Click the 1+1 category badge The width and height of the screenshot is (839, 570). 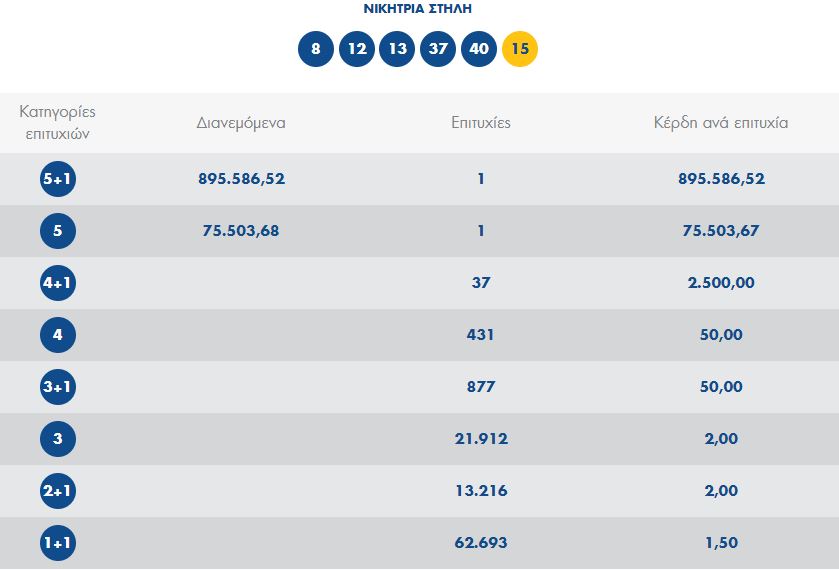[58, 543]
